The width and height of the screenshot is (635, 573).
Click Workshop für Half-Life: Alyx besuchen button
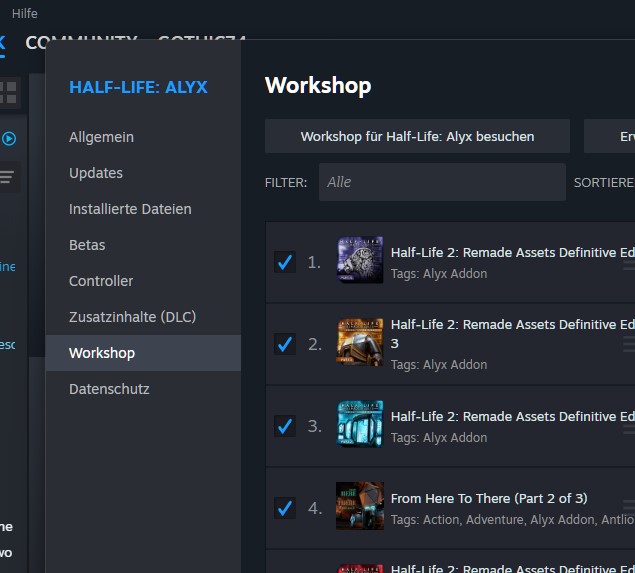[417, 136]
